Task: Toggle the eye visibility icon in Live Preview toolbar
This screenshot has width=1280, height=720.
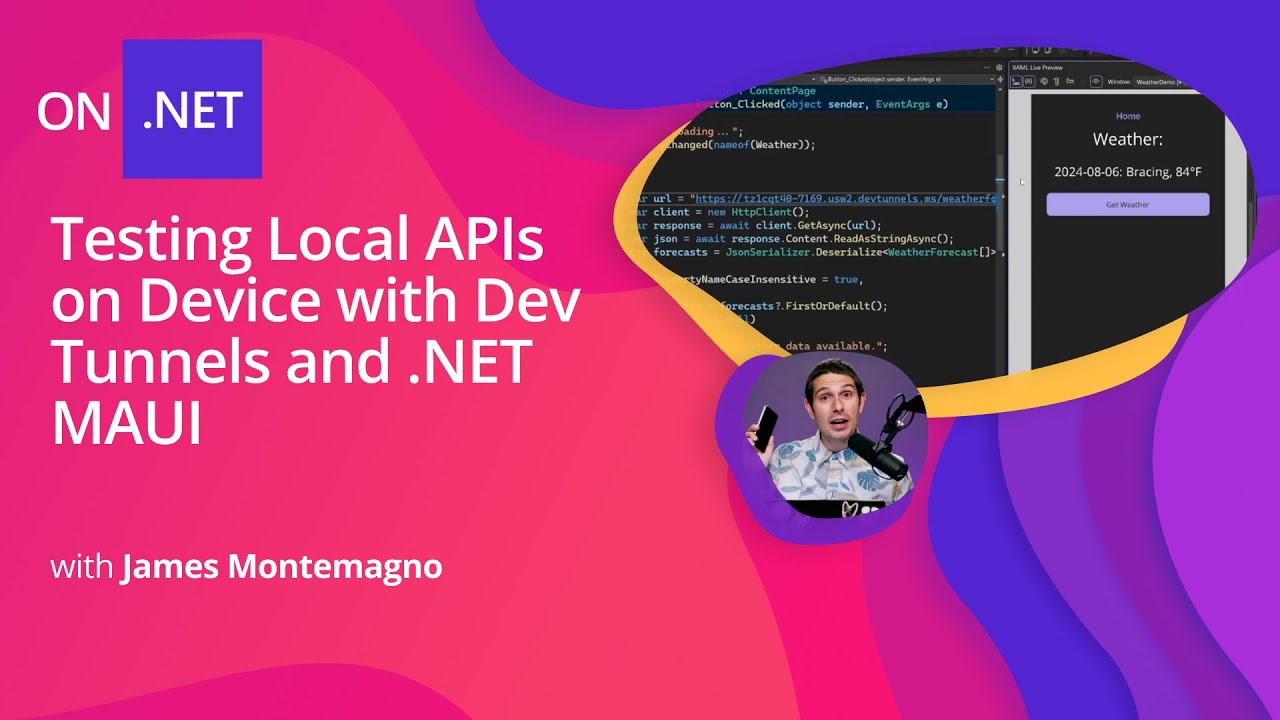Action: [x=1096, y=81]
